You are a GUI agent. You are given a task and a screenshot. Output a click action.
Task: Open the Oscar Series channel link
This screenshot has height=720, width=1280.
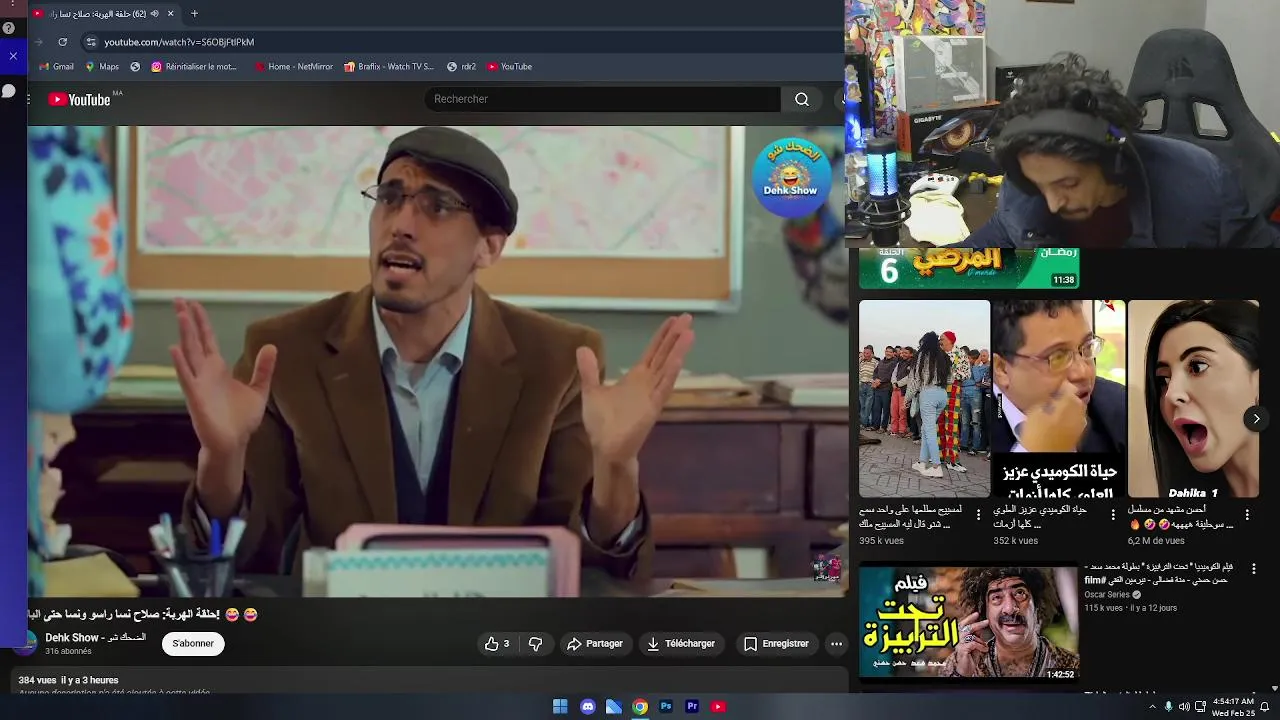pyautogui.click(x=1107, y=594)
